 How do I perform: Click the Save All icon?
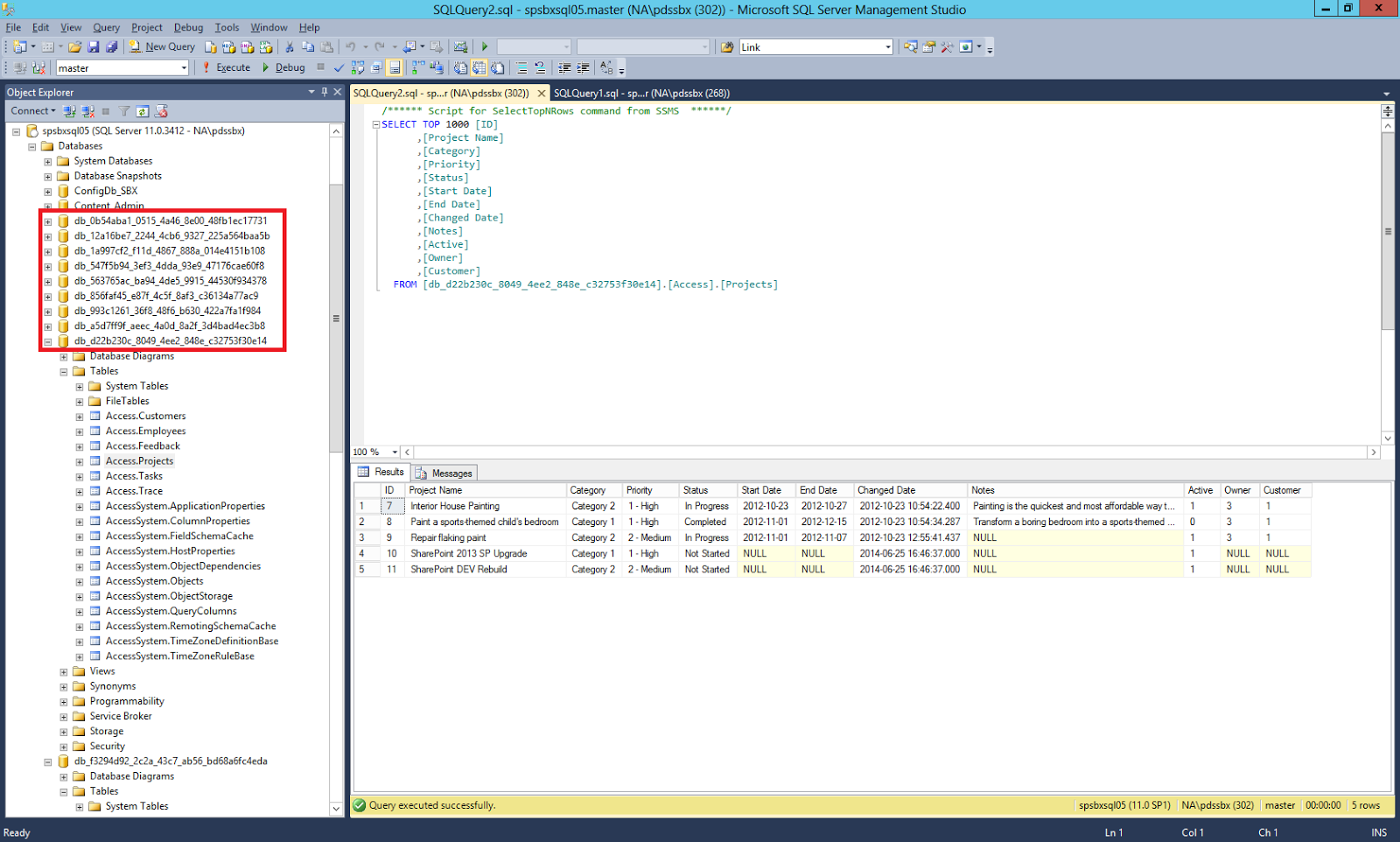pyautogui.click(x=111, y=47)
